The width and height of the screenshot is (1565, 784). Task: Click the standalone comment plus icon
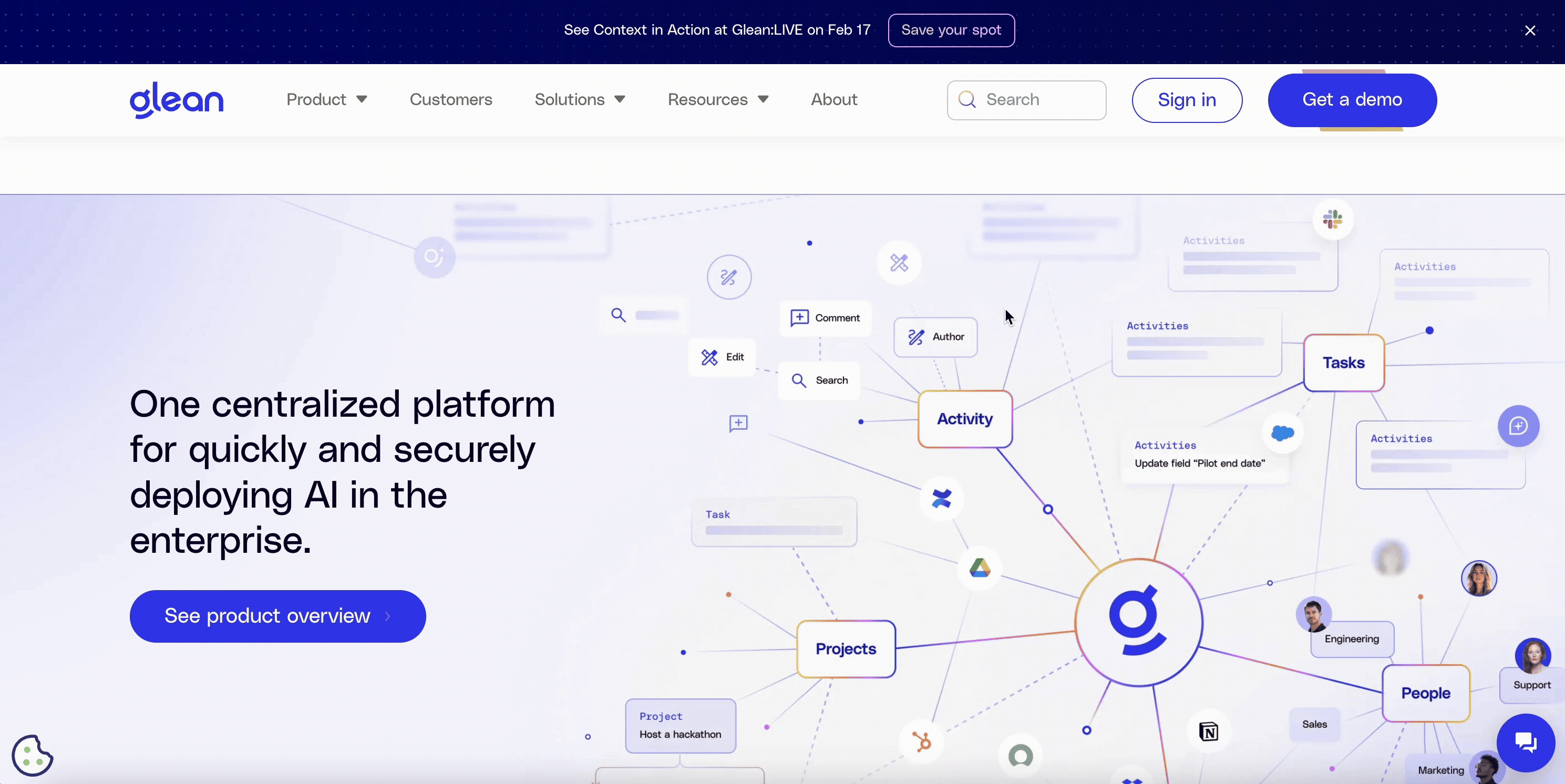coord(738,424)
